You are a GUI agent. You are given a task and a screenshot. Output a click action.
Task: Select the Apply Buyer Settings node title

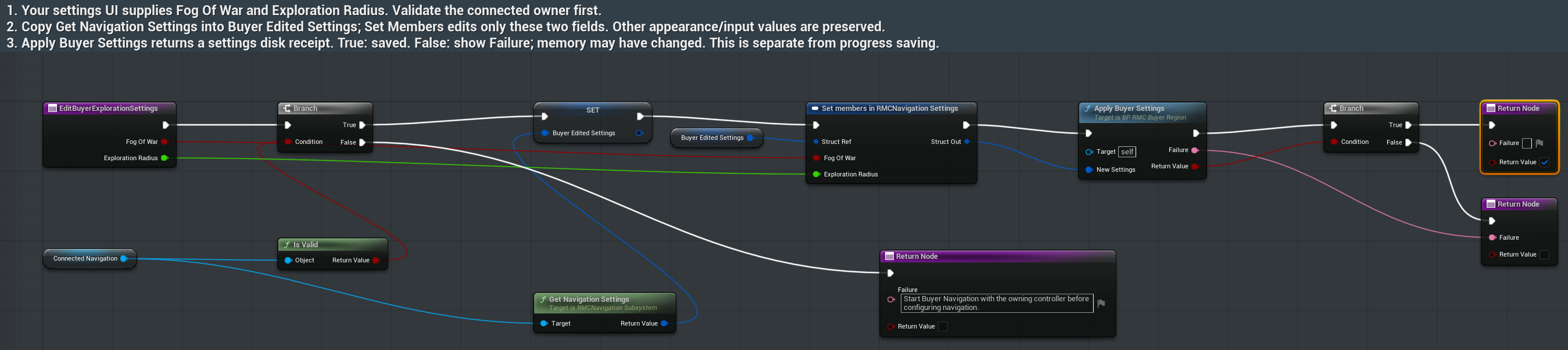pyautogui.click(x=1129, y=108)
